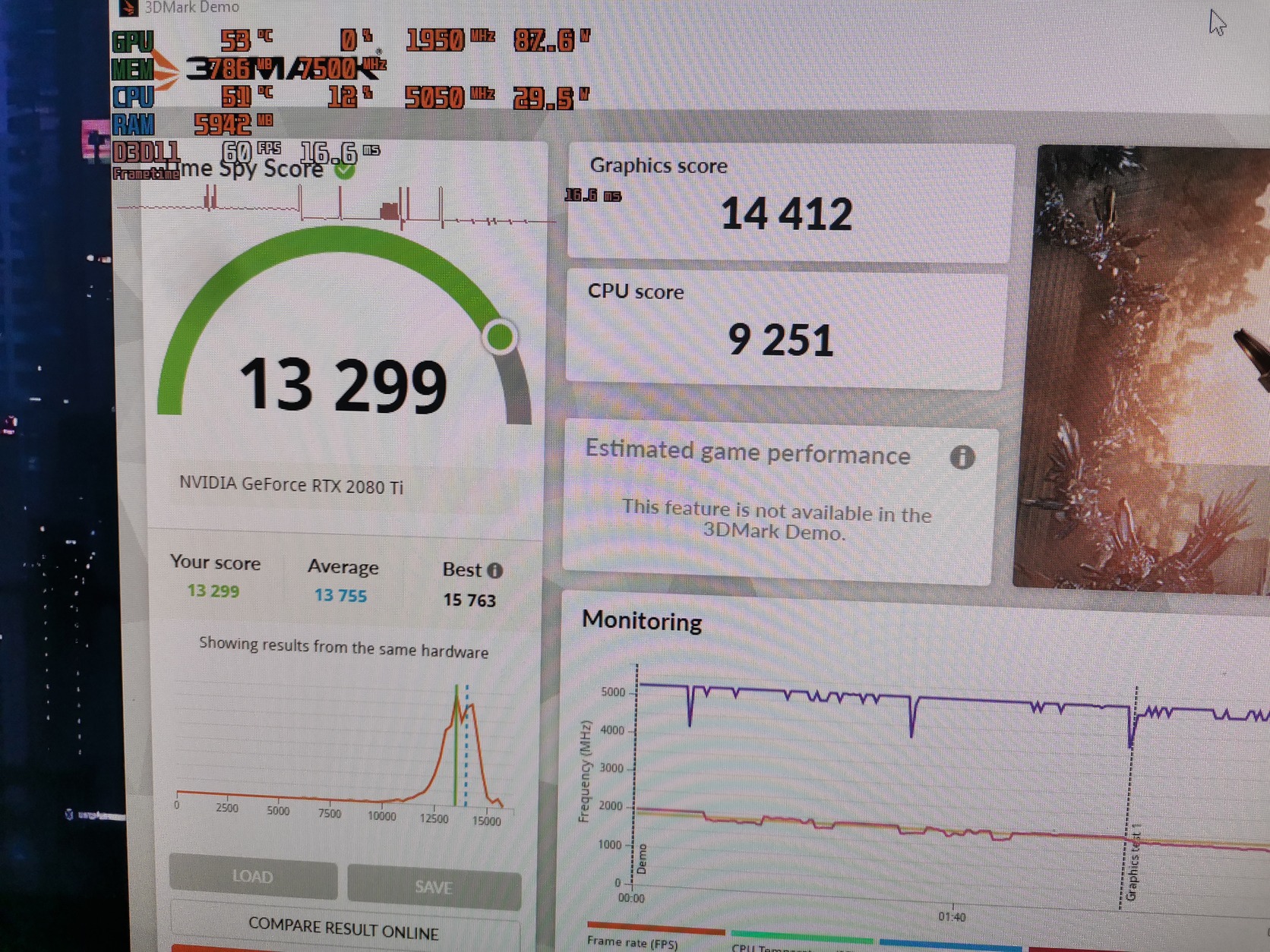1270x952 pixels.
Task: Click the 'not available in the 3DMark Demo' message
Action: (x=776, y=519)
